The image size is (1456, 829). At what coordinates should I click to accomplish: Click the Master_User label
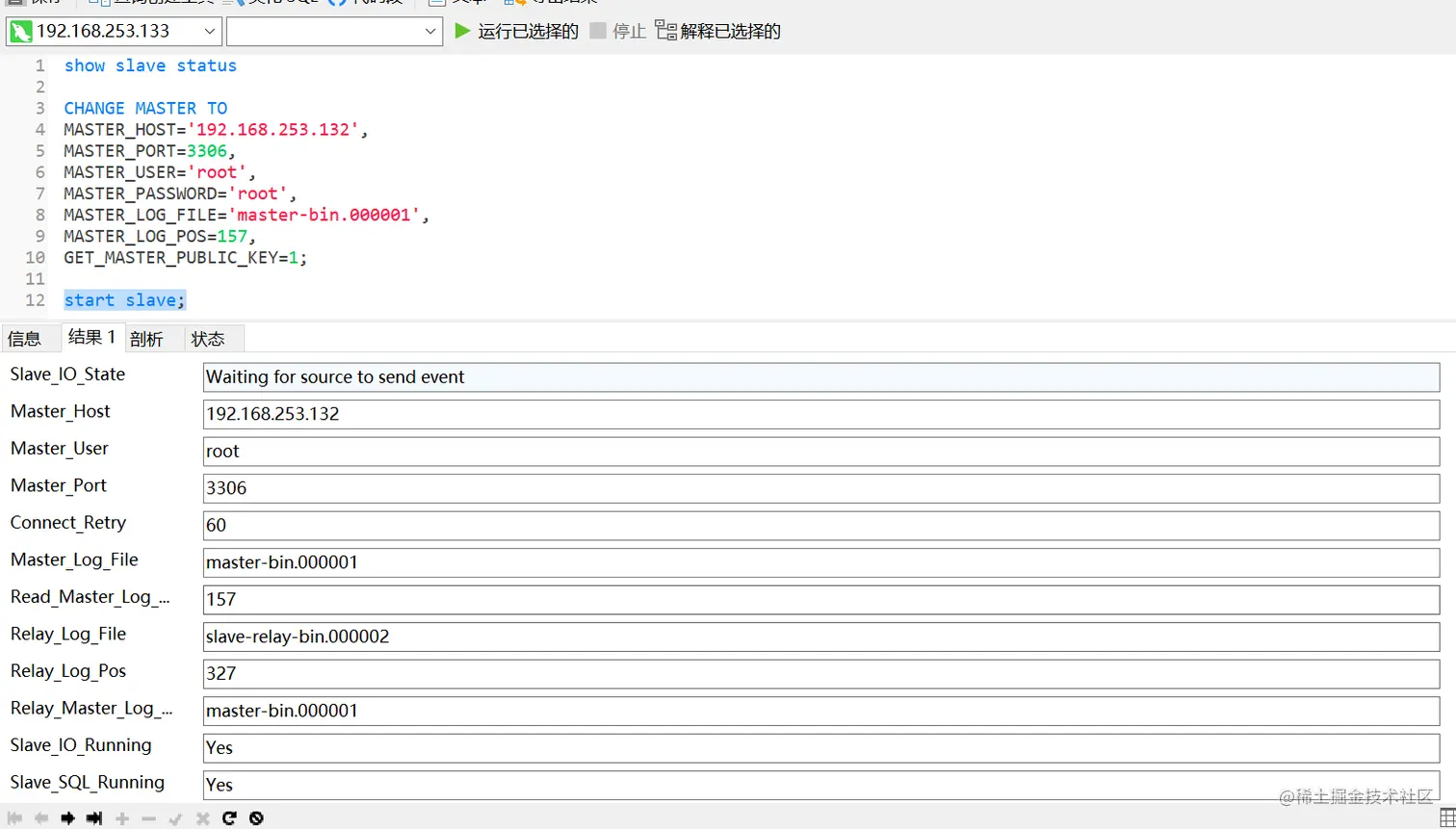(x=60, y=449)
